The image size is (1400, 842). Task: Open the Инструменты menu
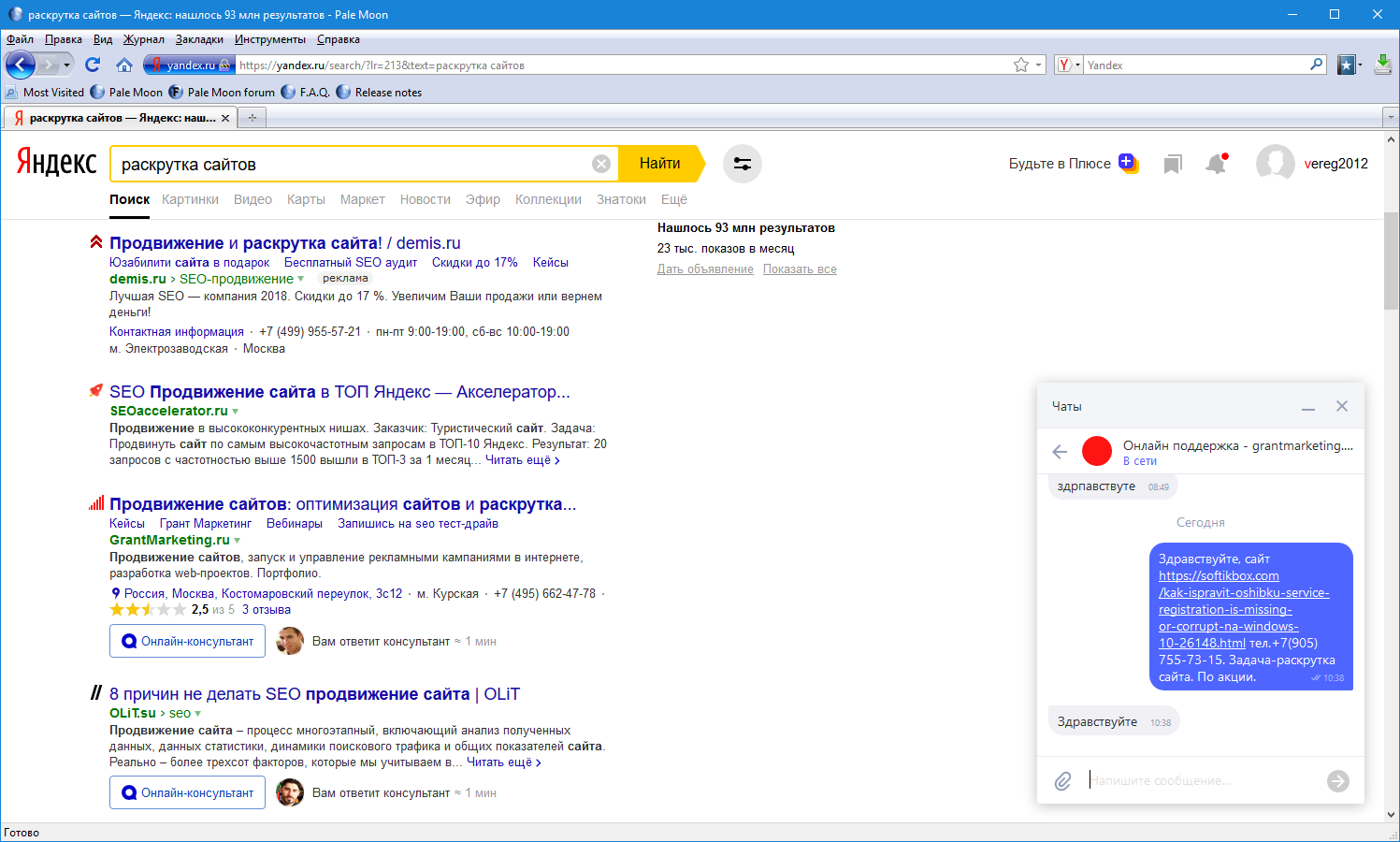coord(269,39)
